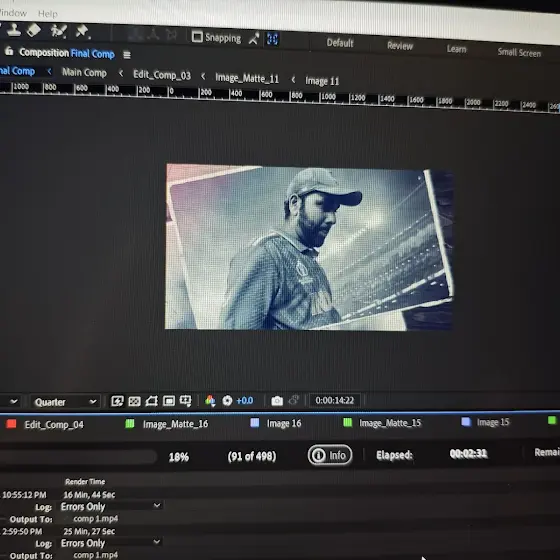Select the Clone Stamp tool
The image size is (560, 560).
tap(14, 30)
